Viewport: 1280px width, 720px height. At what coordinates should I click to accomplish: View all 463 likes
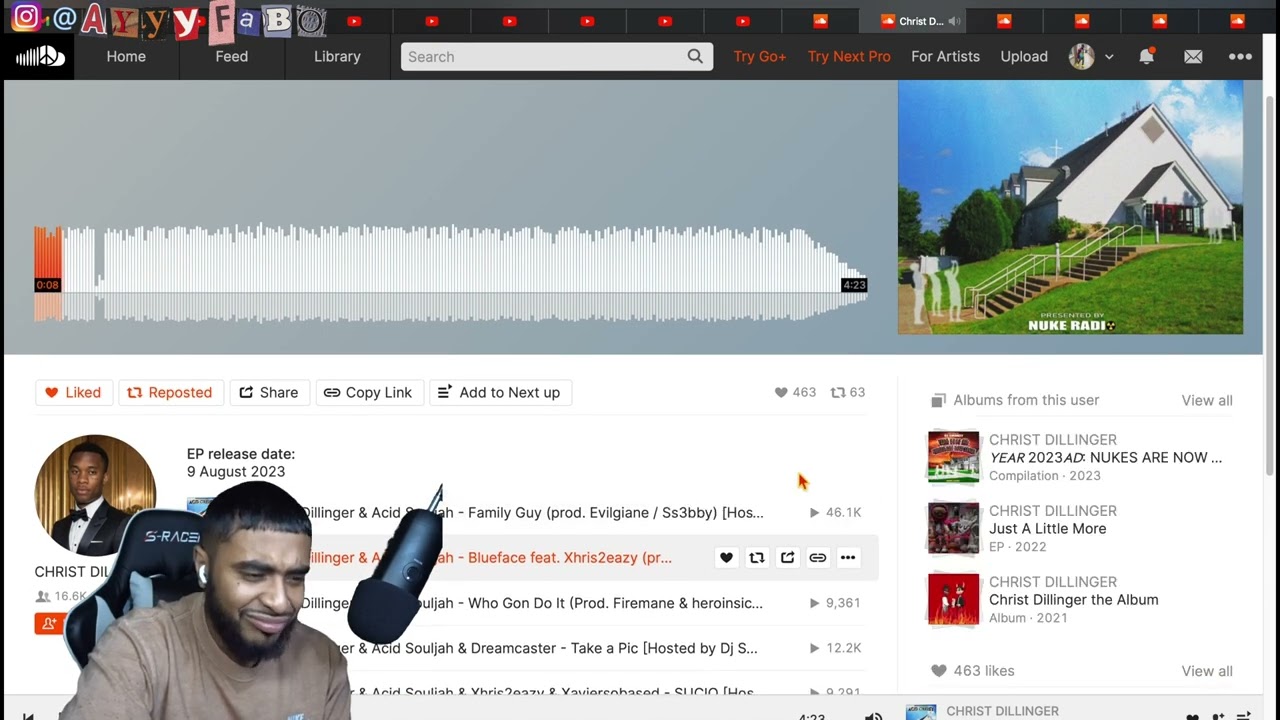(x=1207, y=671)
